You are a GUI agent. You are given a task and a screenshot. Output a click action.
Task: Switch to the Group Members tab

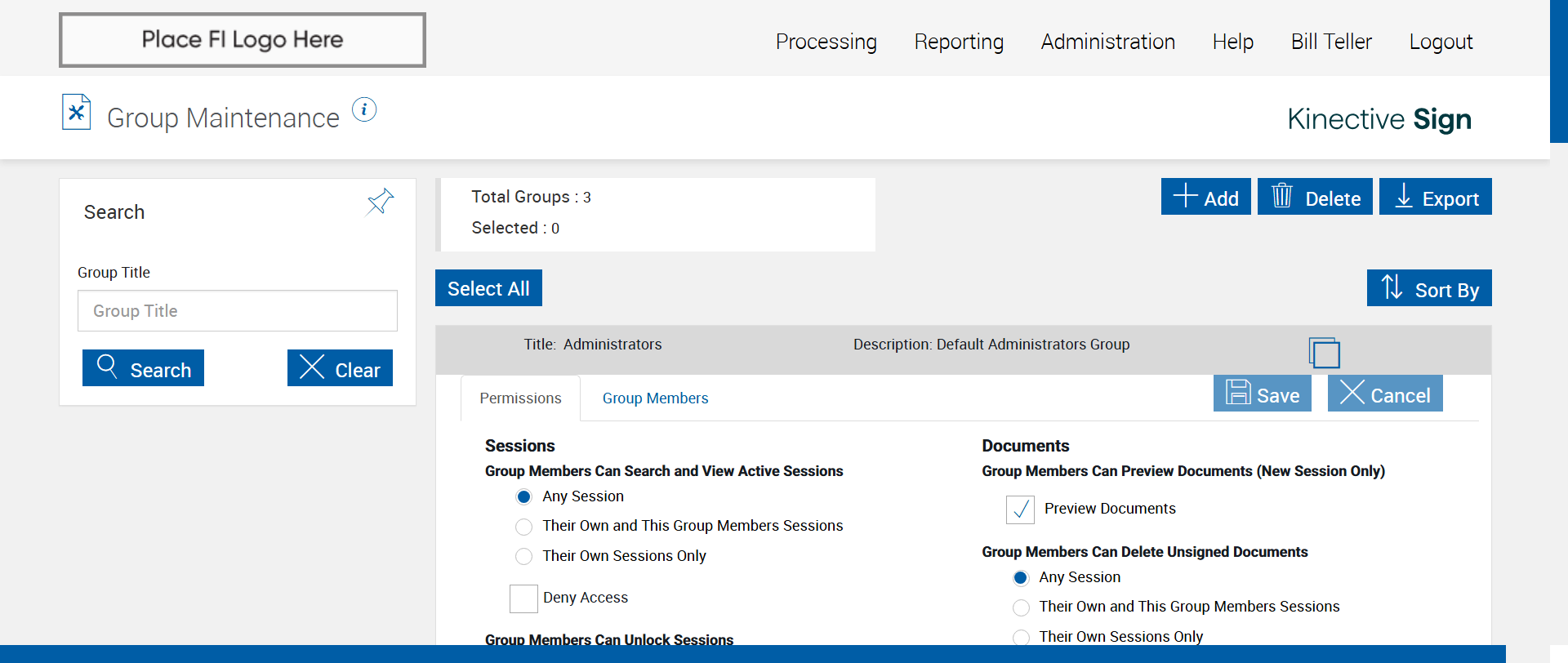655,398
